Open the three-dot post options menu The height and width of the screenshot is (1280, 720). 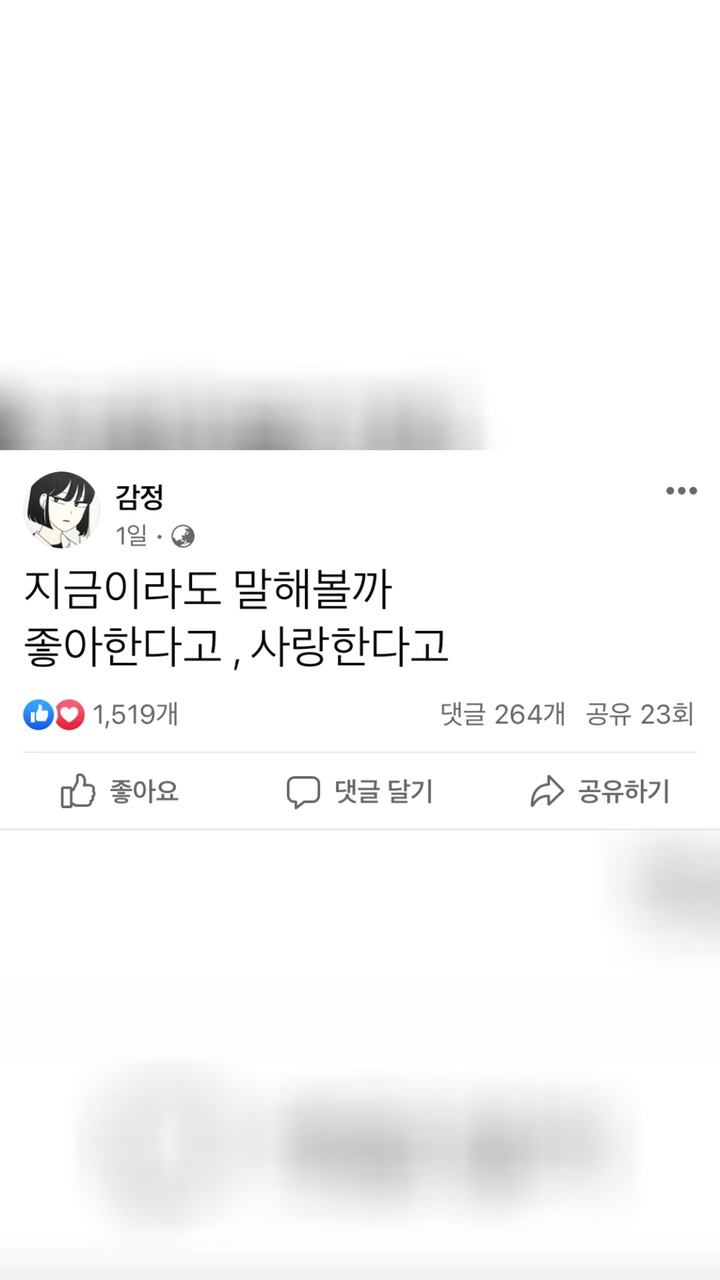tap(681, 491)
